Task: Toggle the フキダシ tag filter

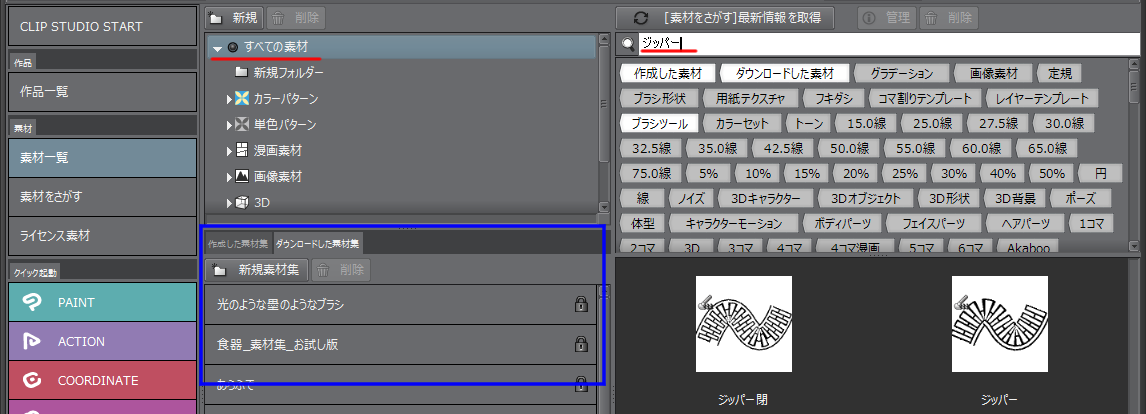Action: tap(833, 99)
